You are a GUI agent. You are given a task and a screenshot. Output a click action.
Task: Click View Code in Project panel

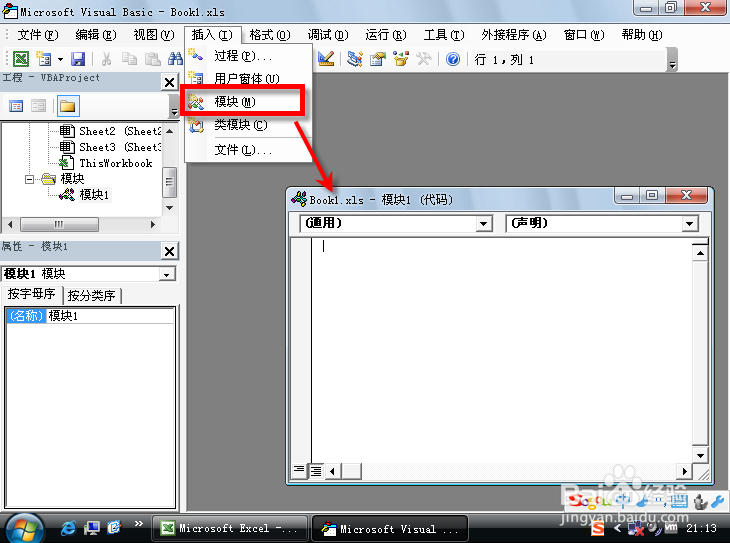click(x=16, y=106)
